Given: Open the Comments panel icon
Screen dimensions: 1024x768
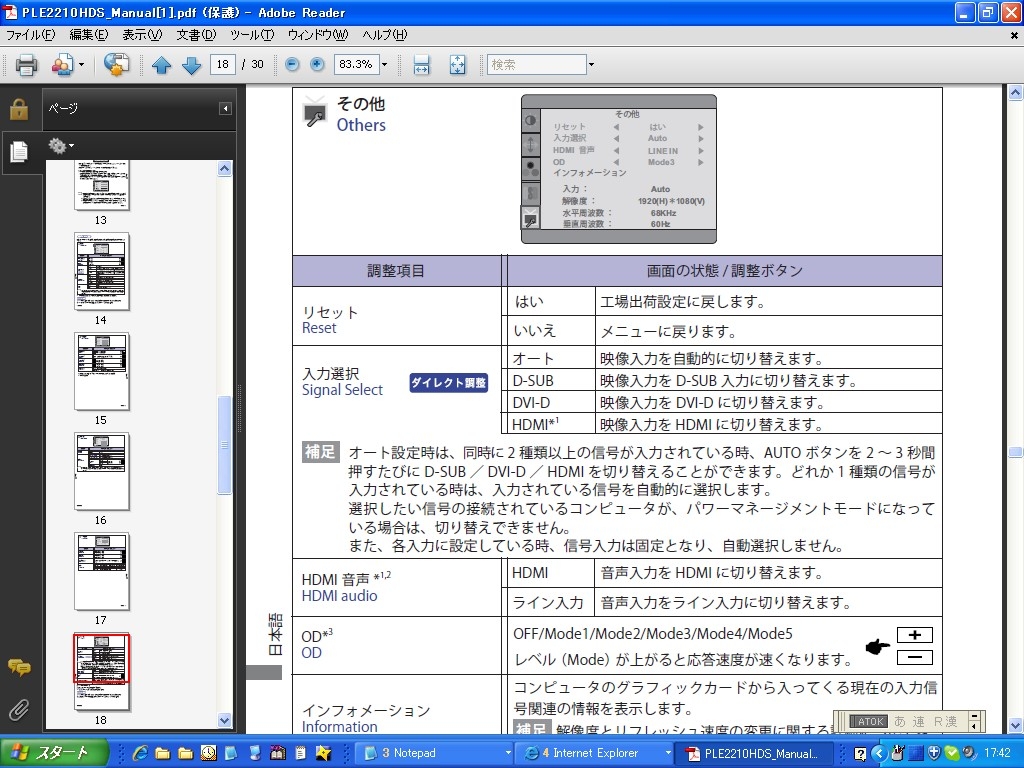Looking at the screenshot, I should pos(19,667).
